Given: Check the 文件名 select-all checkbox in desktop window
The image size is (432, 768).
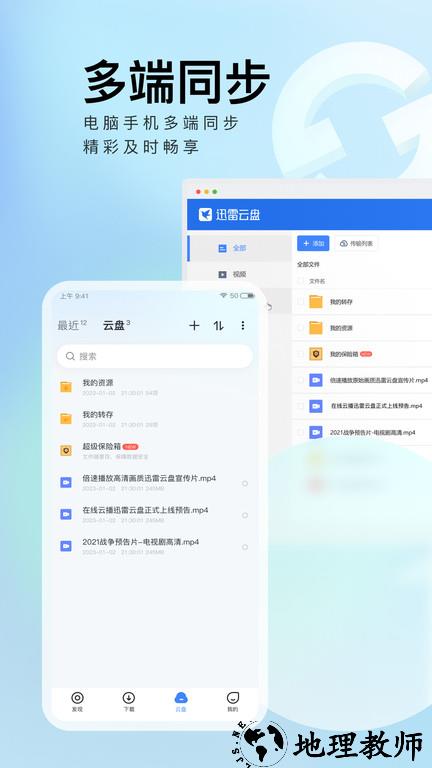Looking at the screenshot, I should point(300,281).
